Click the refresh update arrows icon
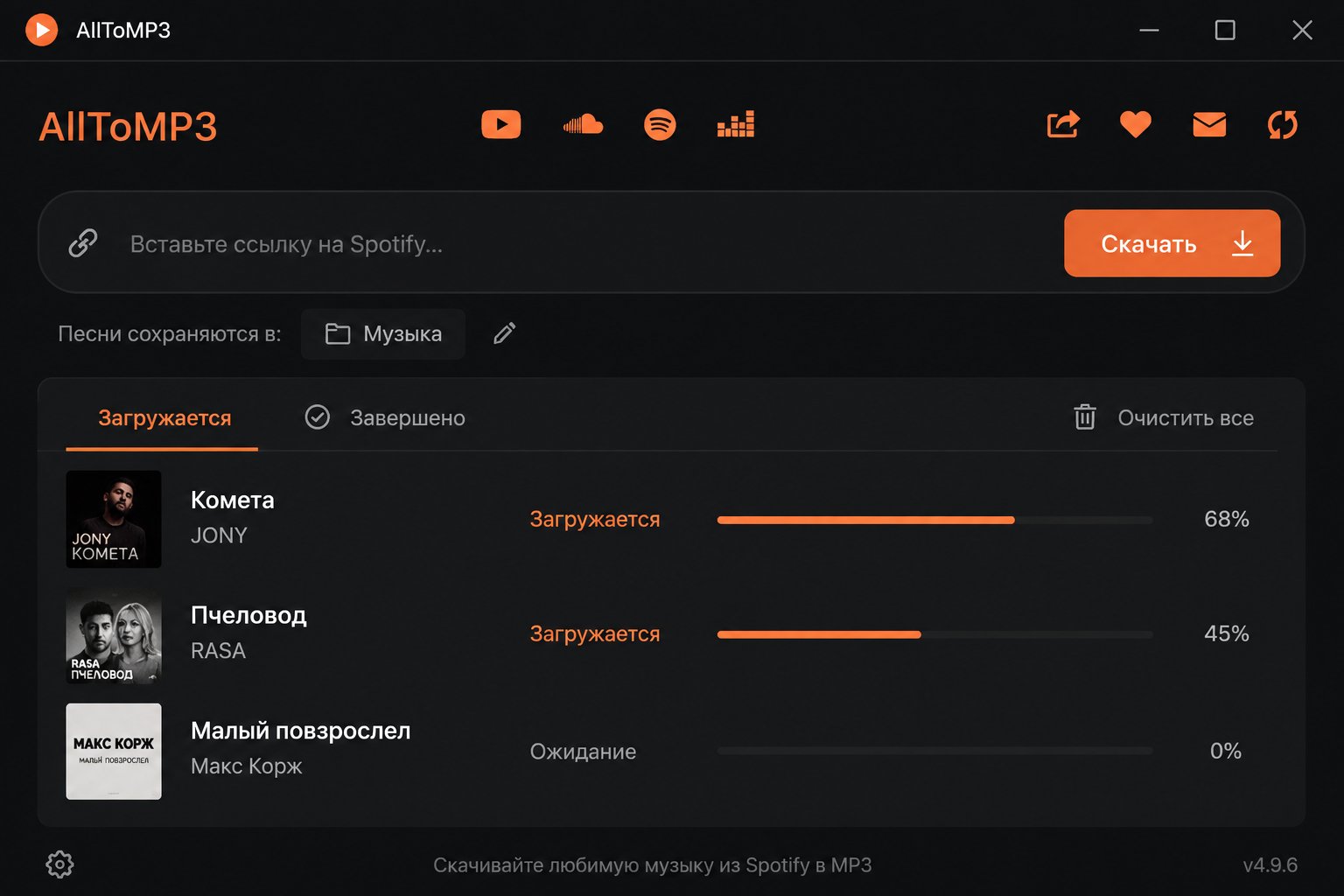The image size is (1344, 896). (1283, 125)
